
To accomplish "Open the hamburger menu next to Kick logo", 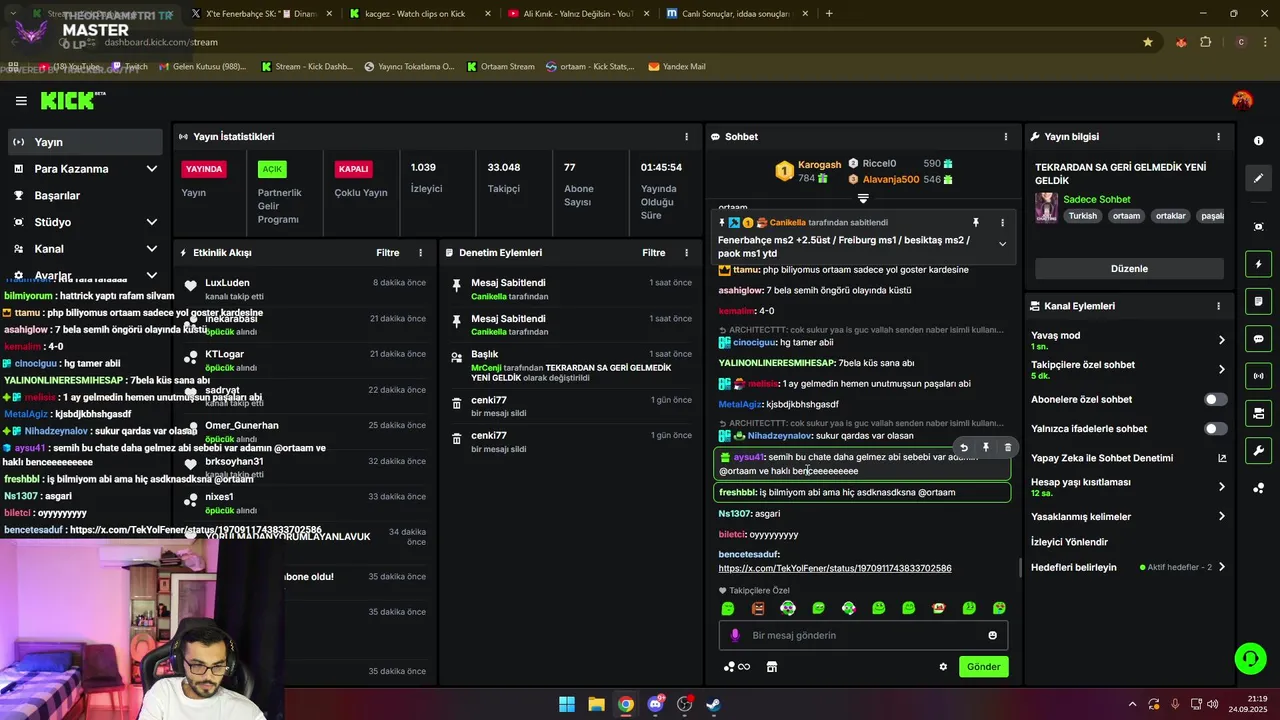I will tap(21, 100).
